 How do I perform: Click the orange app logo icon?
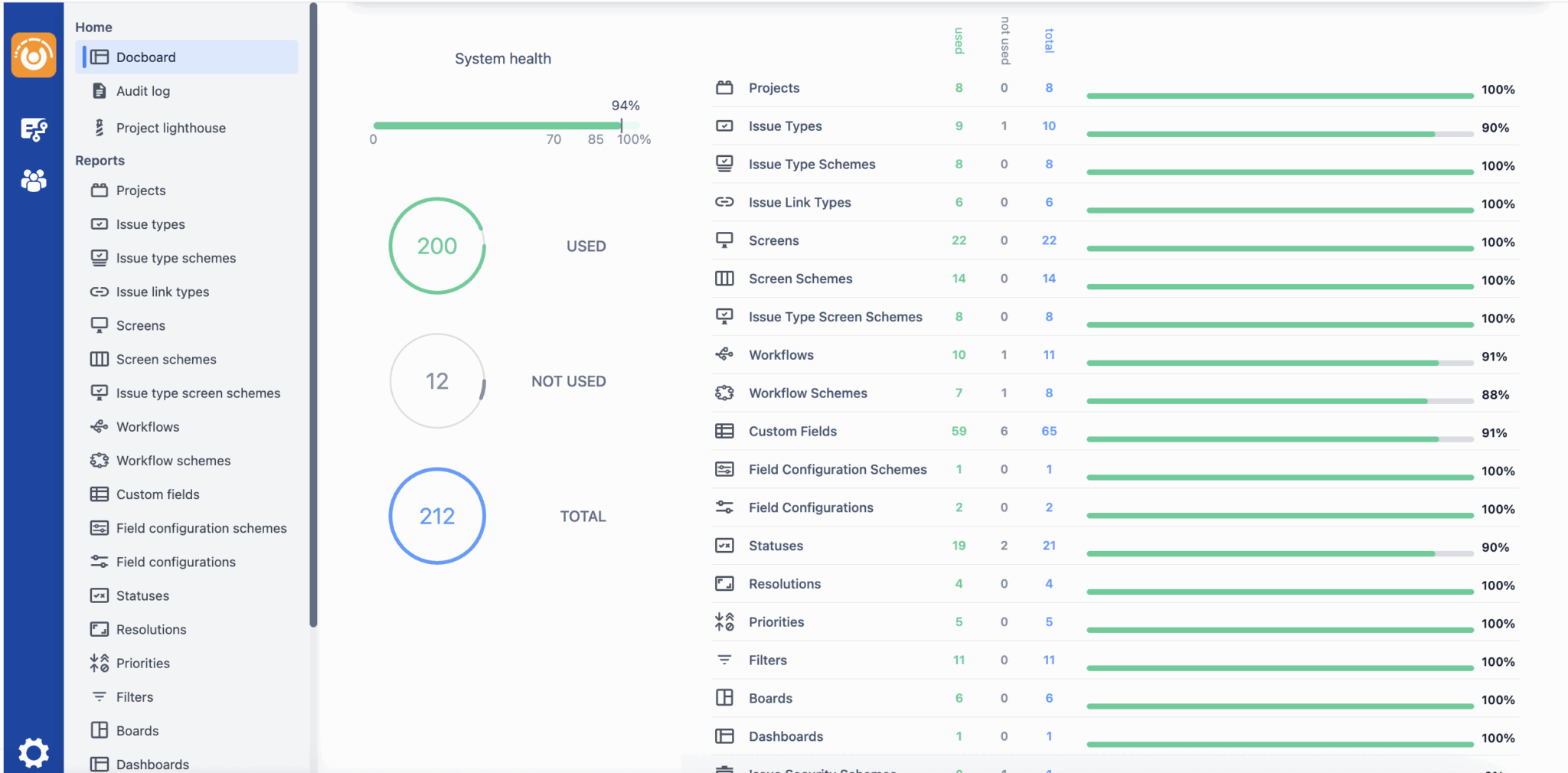click(x=34, y=55)
